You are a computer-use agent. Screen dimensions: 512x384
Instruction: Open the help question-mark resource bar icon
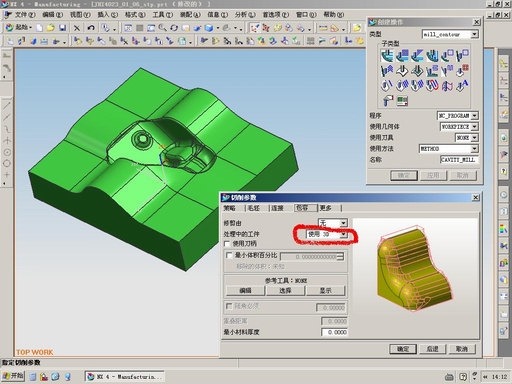[503, 171]
